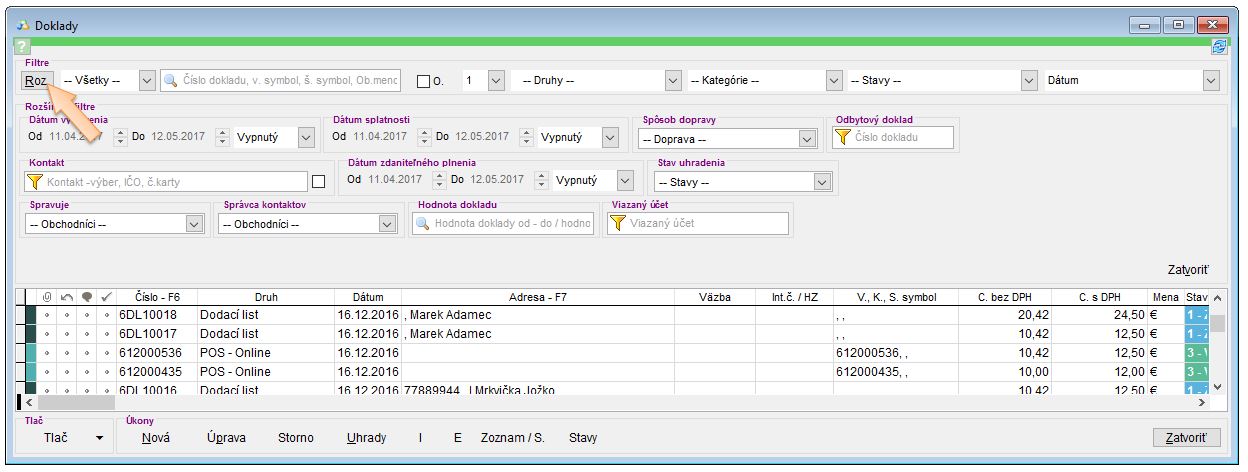Click the refresh icon at top right
Image resolution: width=1248 pixels, height=472 pixels.
pos(1219,46)
